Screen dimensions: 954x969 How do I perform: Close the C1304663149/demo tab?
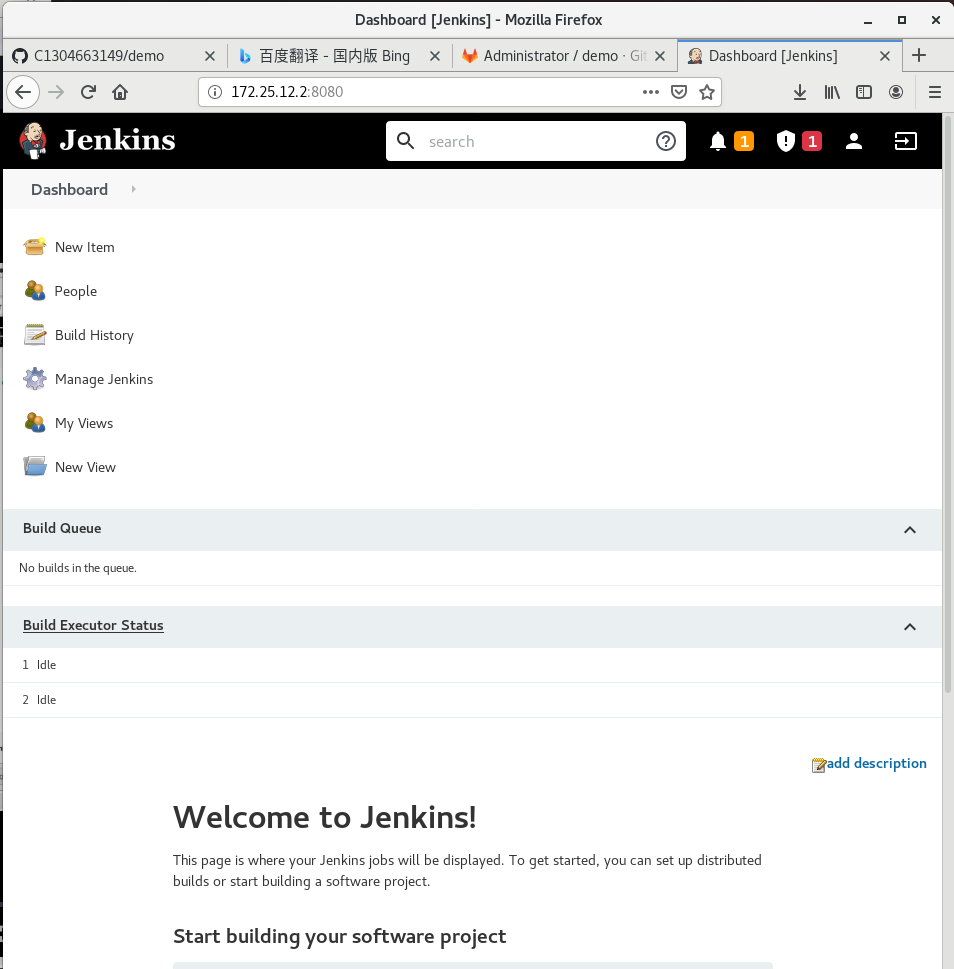(x=210, y=56)
